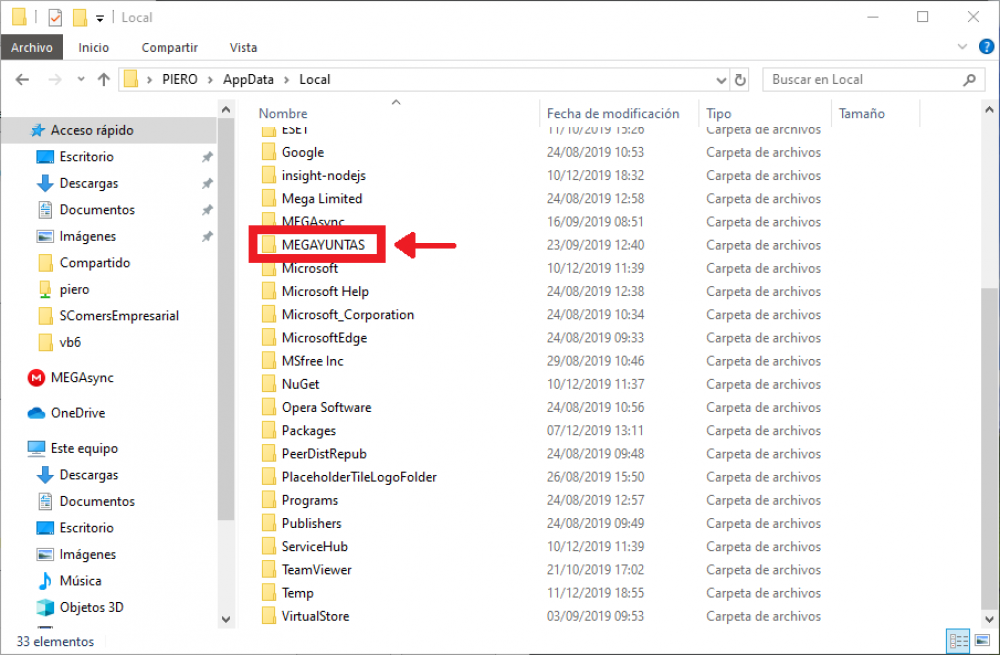The height and width of the screenshot is (655, 1000).
Task: Select the MSfree Inc folder
Action: 312,361
